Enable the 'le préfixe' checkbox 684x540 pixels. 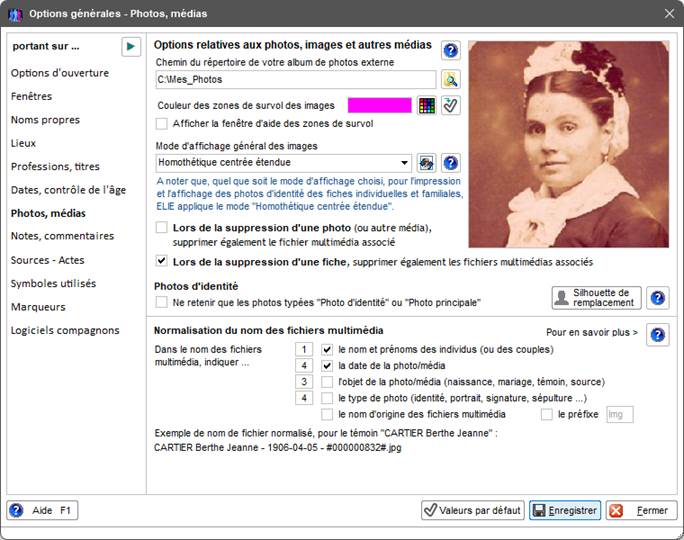547,414
